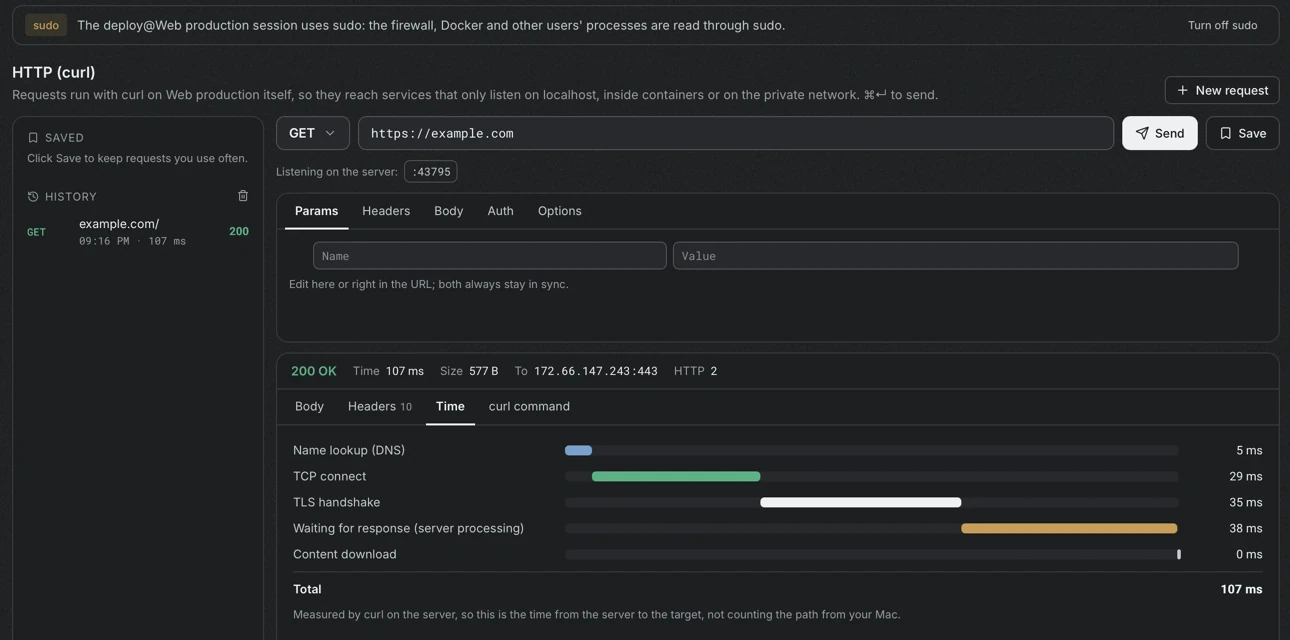This screenshot has width=1290, height=640.
Task: Click the sudo badge in the banner
Action: click(46, 25)
